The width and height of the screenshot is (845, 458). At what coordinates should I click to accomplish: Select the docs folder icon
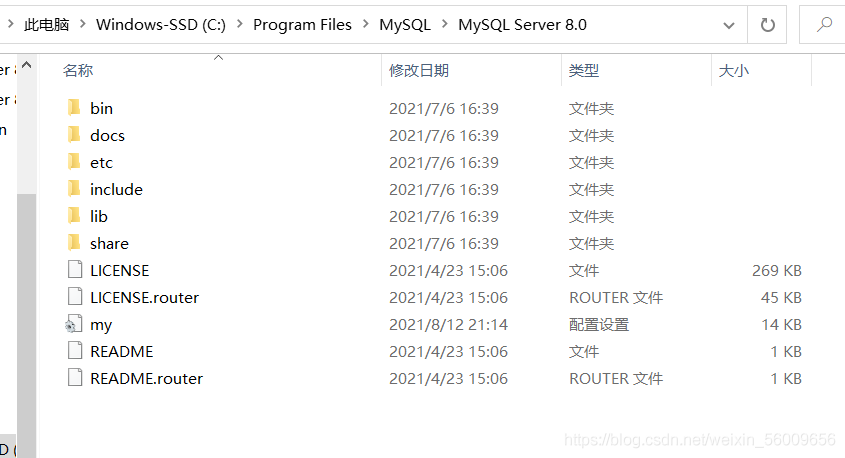[x=74, y=135]
